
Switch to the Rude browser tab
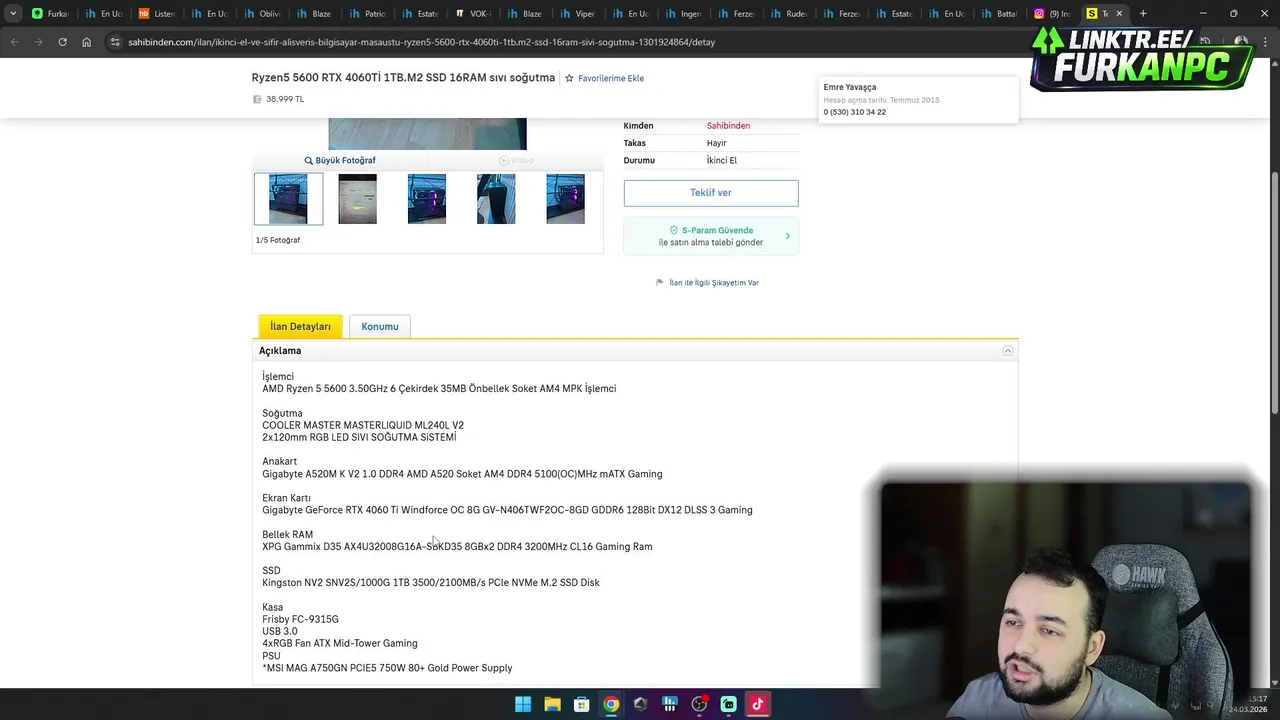790,13
